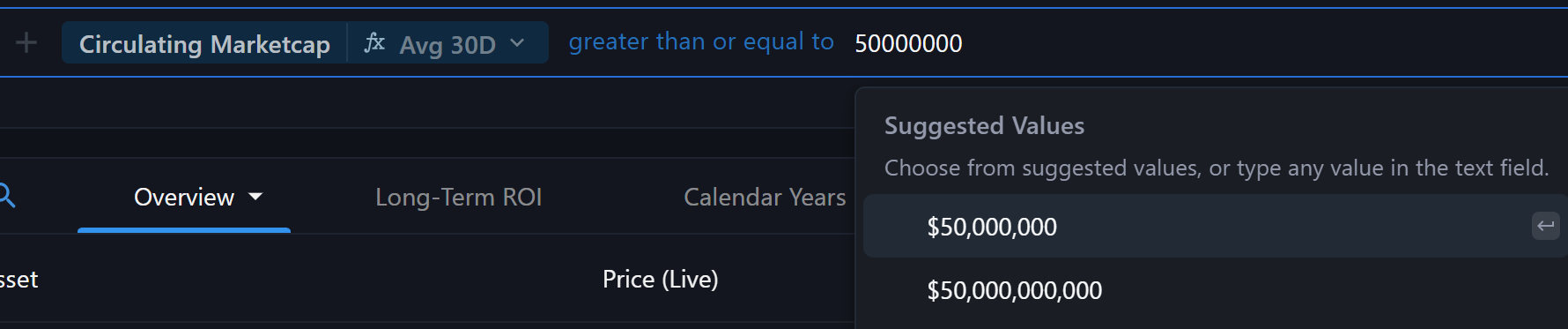Open the Overview tab's dropdown arrow
The image size is (1568, 329).
[x=255, y=197]
